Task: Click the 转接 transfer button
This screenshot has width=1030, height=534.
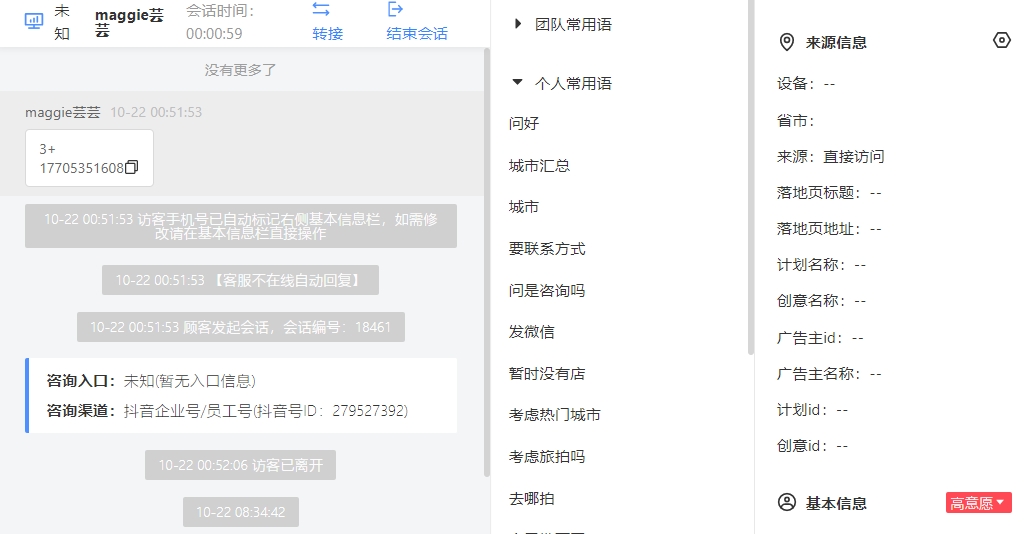Action: click(x=327, y=33)
